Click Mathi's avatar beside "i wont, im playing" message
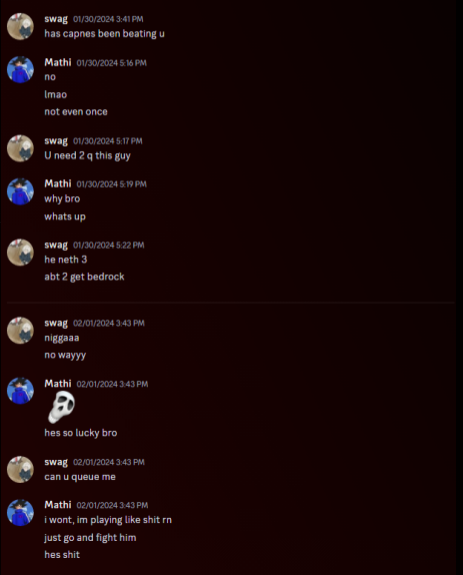This screenshot has width=463, height=575. tap(21, 513)
